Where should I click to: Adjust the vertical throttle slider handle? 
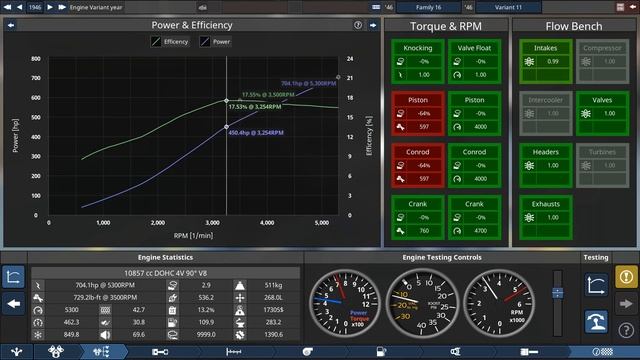pyautogui.click(x=558, y=293)
